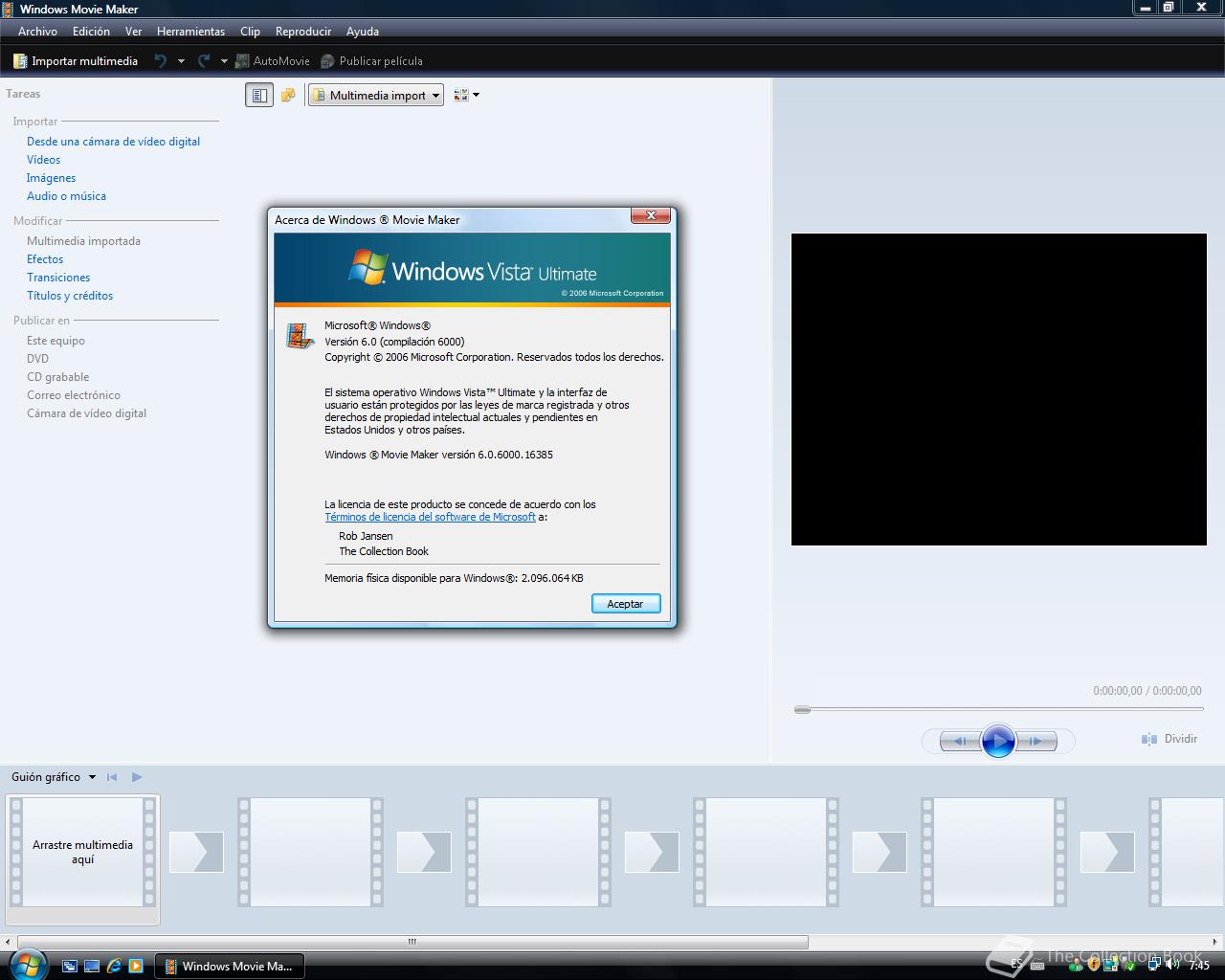The image size is (1225, 980).
Task: Click the Dividir split clip button
Action: tap(1169, 739)
